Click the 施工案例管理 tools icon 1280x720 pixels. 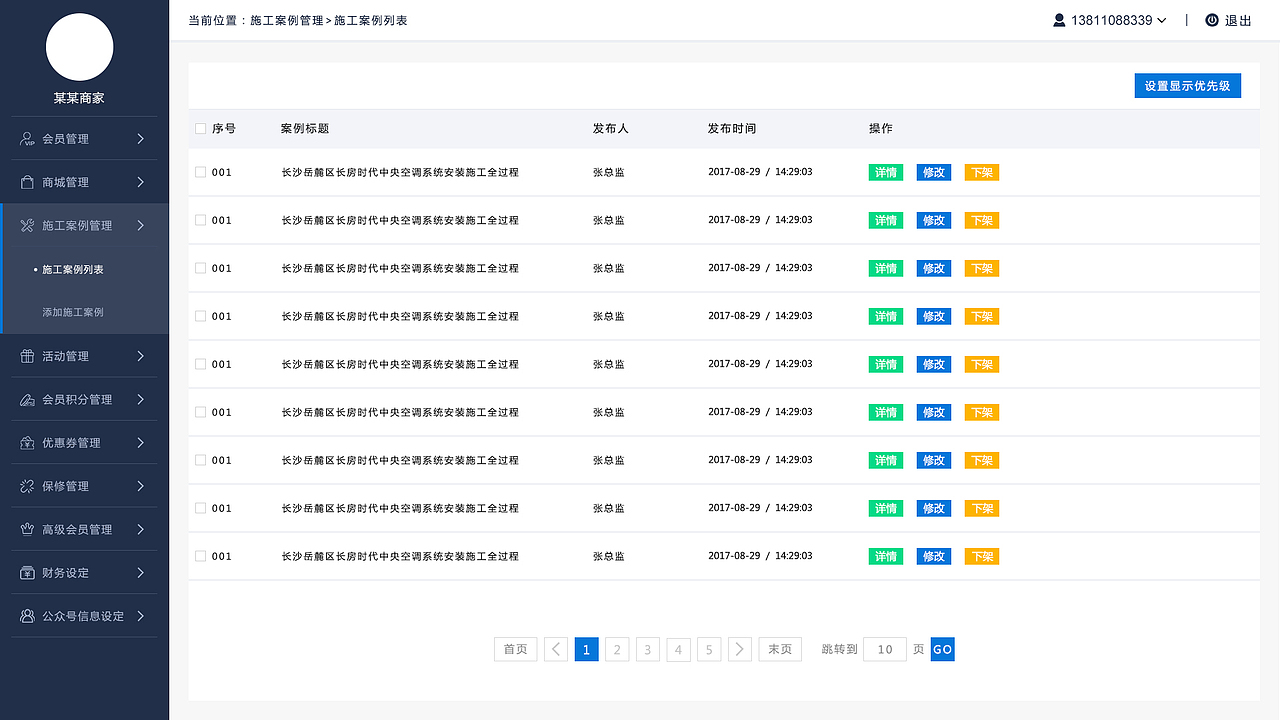point(27,225)
